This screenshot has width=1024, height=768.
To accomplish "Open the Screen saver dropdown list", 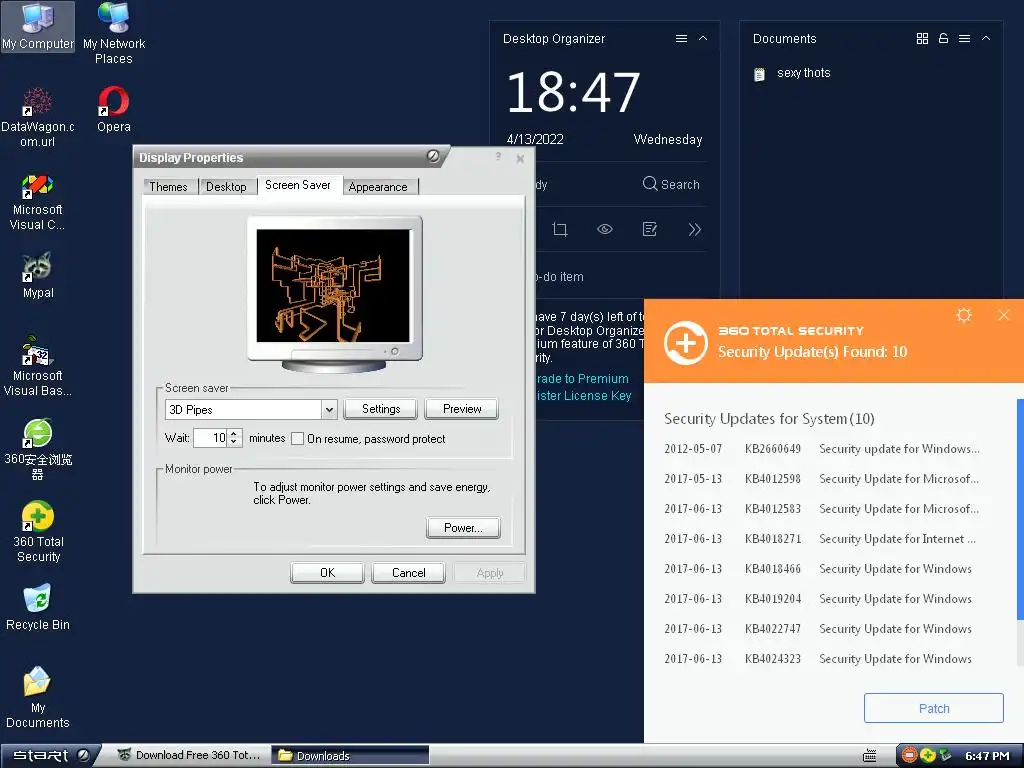I will tap(329, 409).
